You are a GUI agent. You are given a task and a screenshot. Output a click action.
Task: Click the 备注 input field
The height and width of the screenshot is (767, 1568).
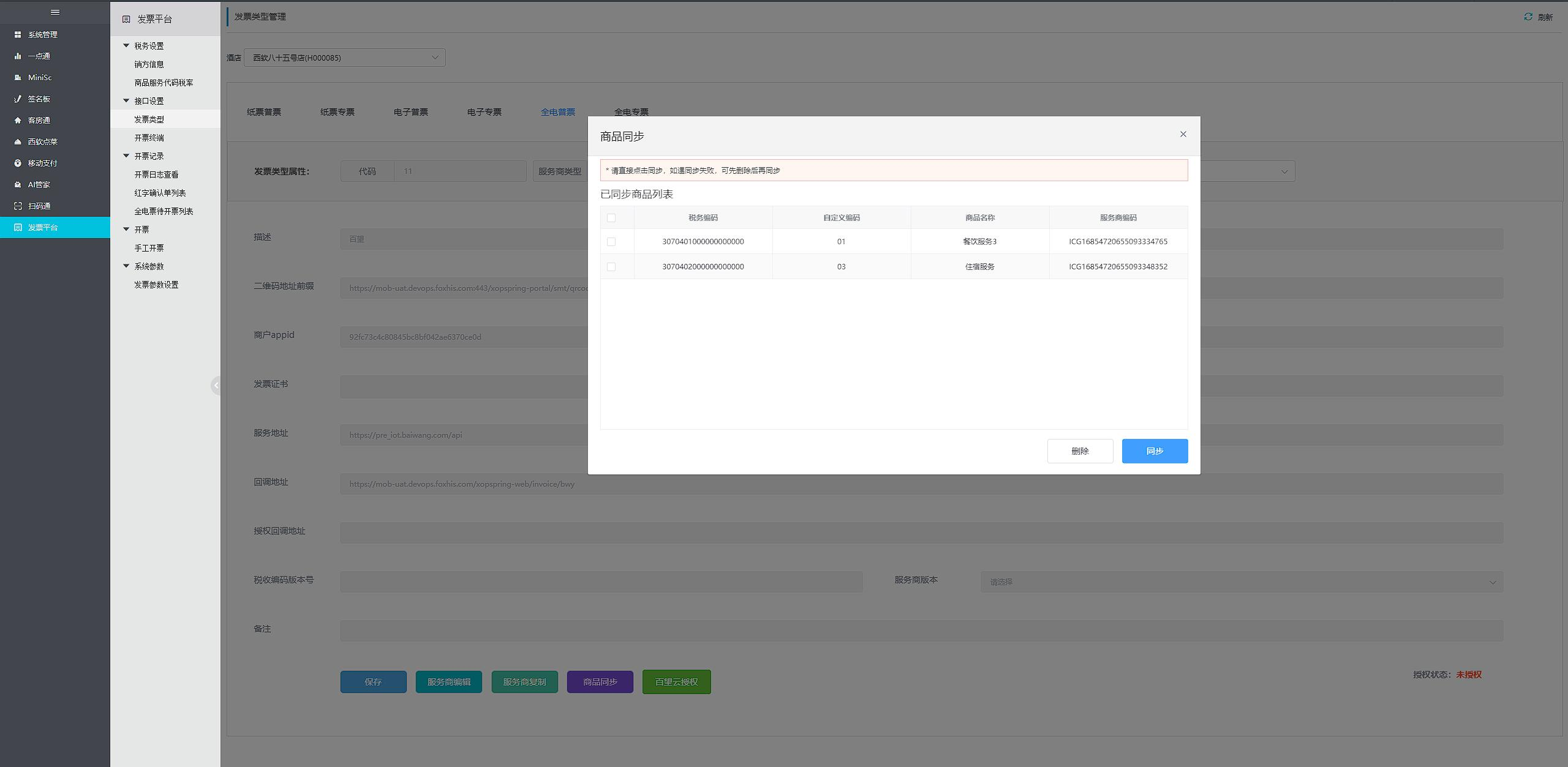[922, 631]
